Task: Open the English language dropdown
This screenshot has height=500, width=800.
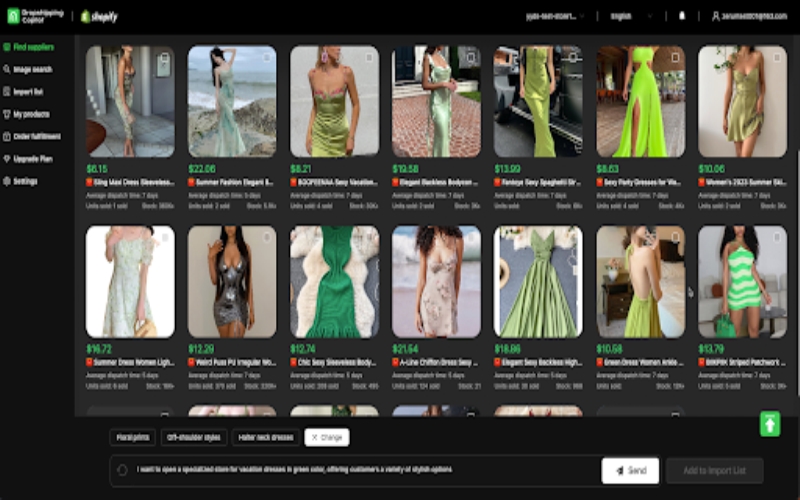Action: (630, 16)
